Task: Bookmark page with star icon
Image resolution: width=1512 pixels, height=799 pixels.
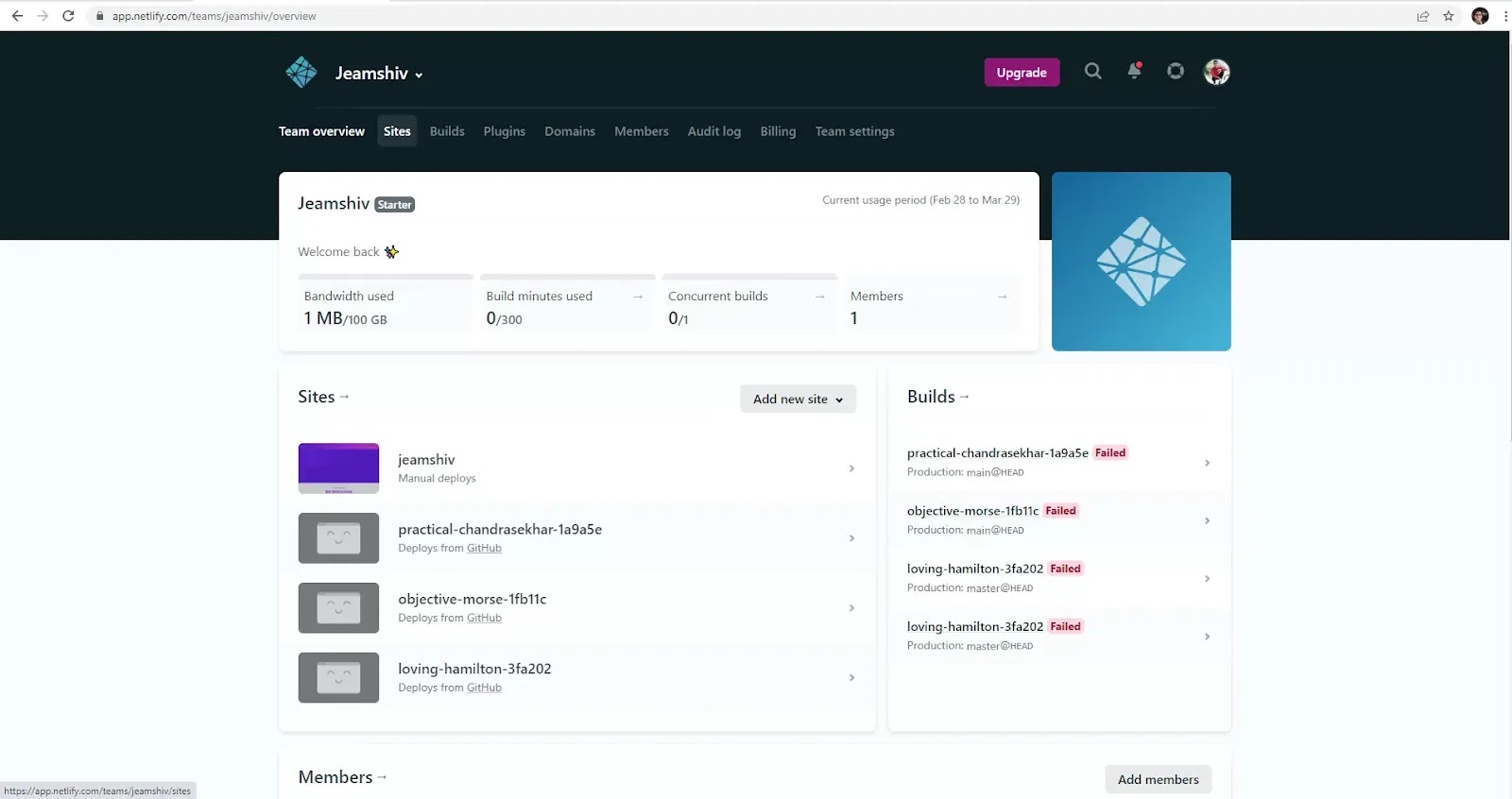Action: (1449, 16)
